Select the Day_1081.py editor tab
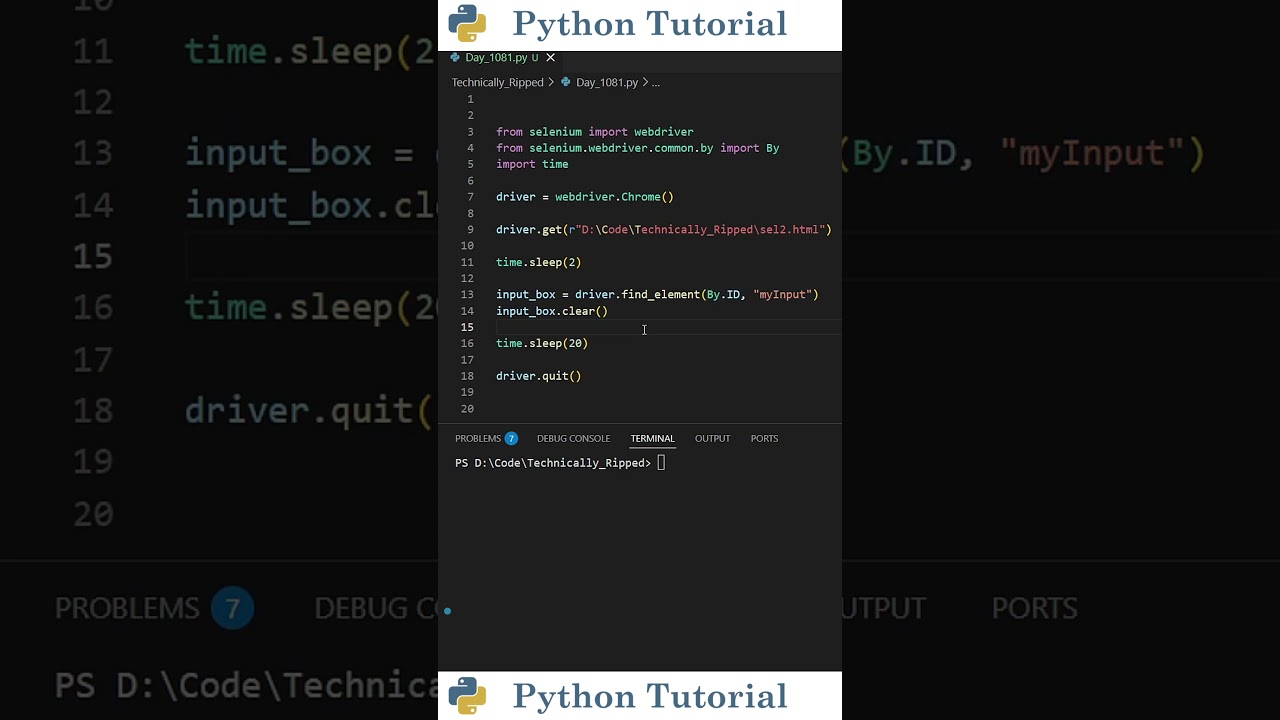This screenshot has height=720, width=1280. pos(502,58)
